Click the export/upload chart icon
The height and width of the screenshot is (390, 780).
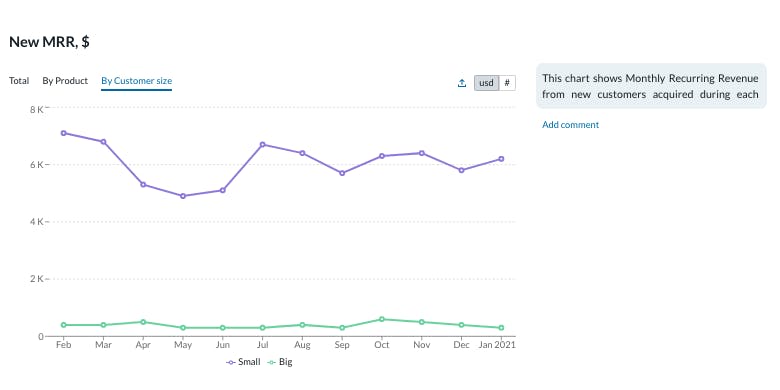(x=462, y=83)
